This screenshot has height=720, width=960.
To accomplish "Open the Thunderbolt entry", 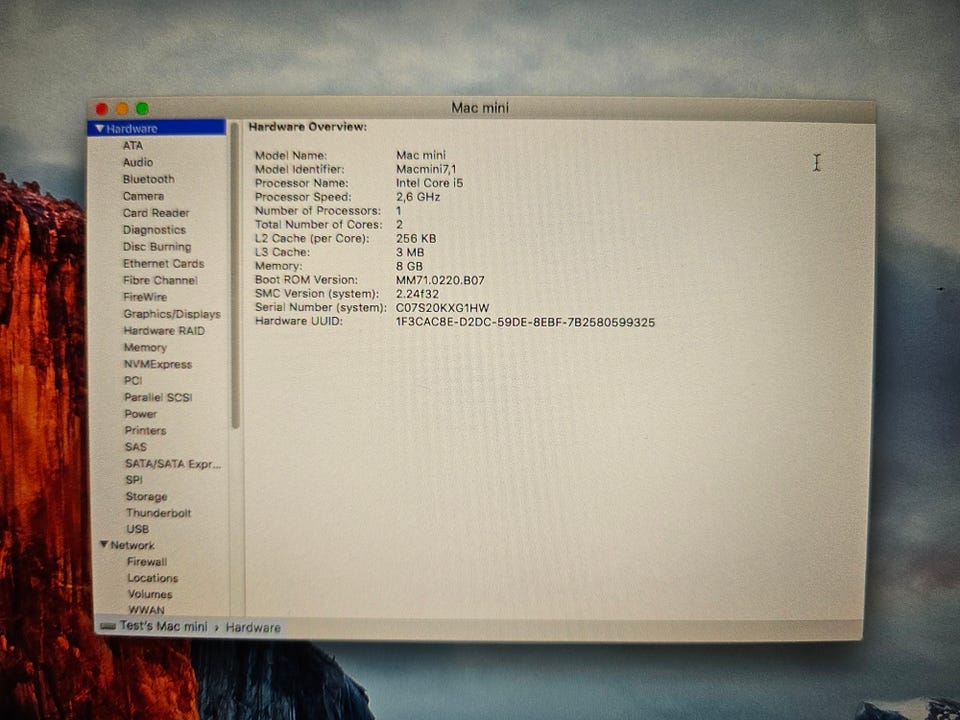I will point(159,513).
